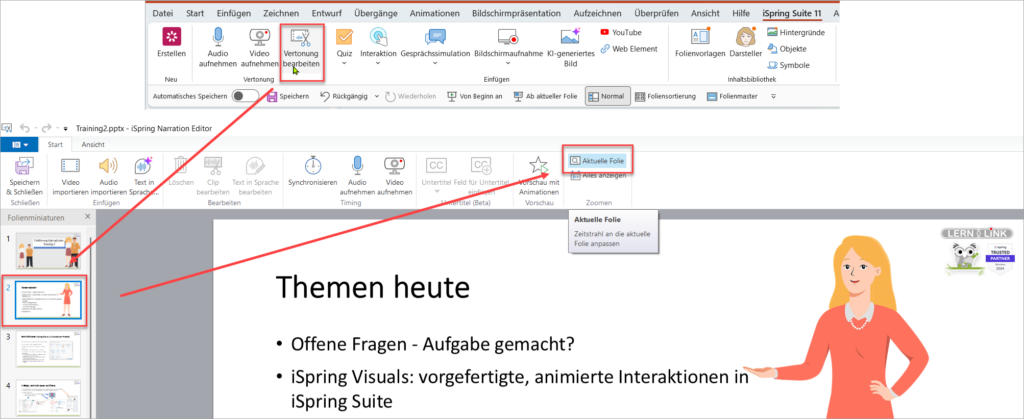
Task: Open Folienvorlagen content library
Action: pos(700,43)
